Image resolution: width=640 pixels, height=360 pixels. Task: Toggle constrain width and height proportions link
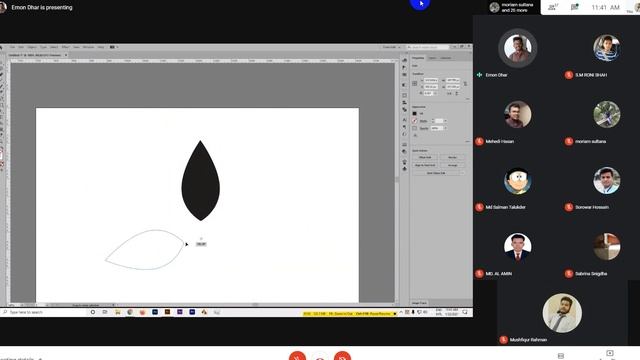coord(465,84)
